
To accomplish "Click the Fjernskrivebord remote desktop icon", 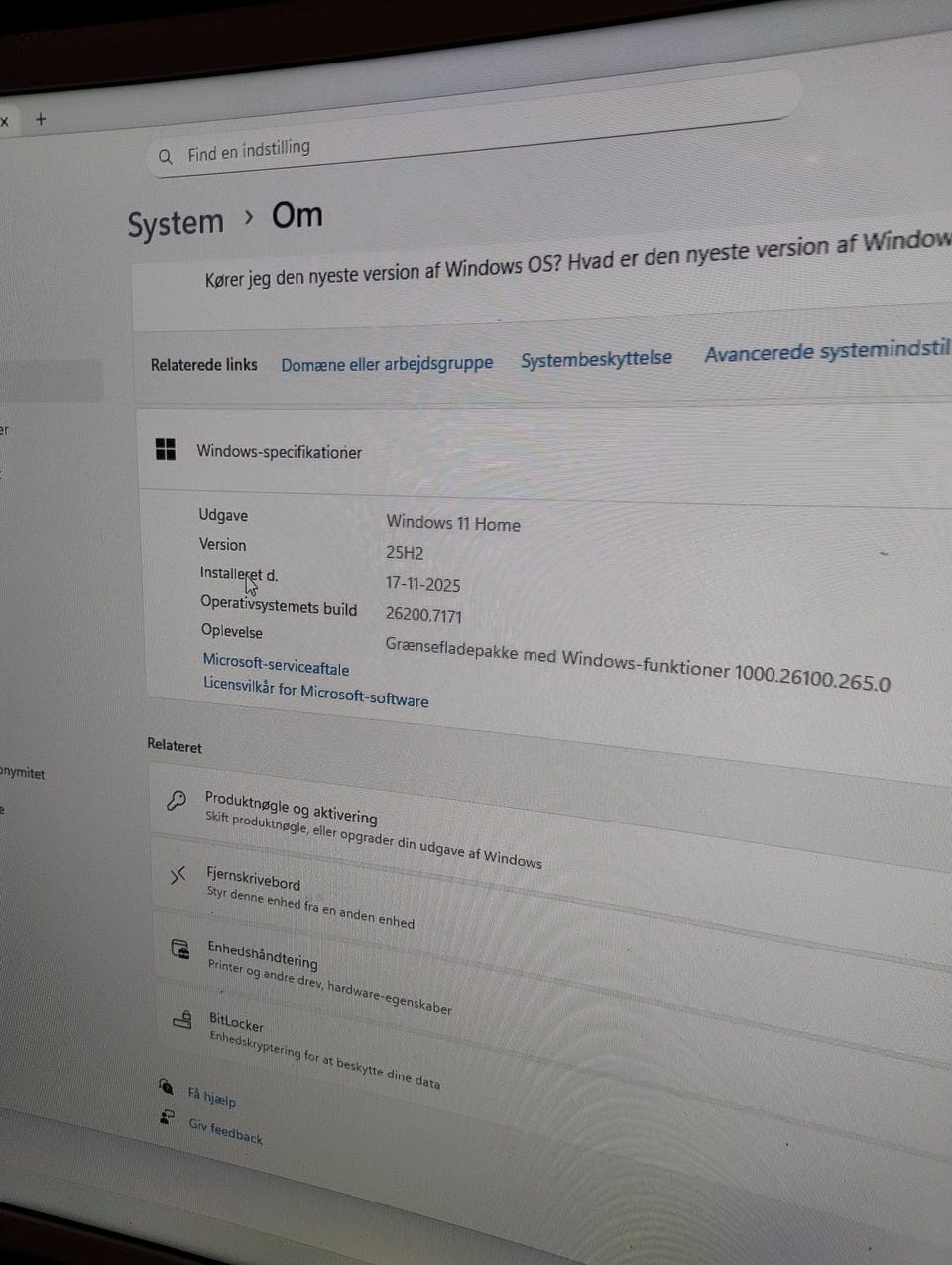I will point(178,875).
